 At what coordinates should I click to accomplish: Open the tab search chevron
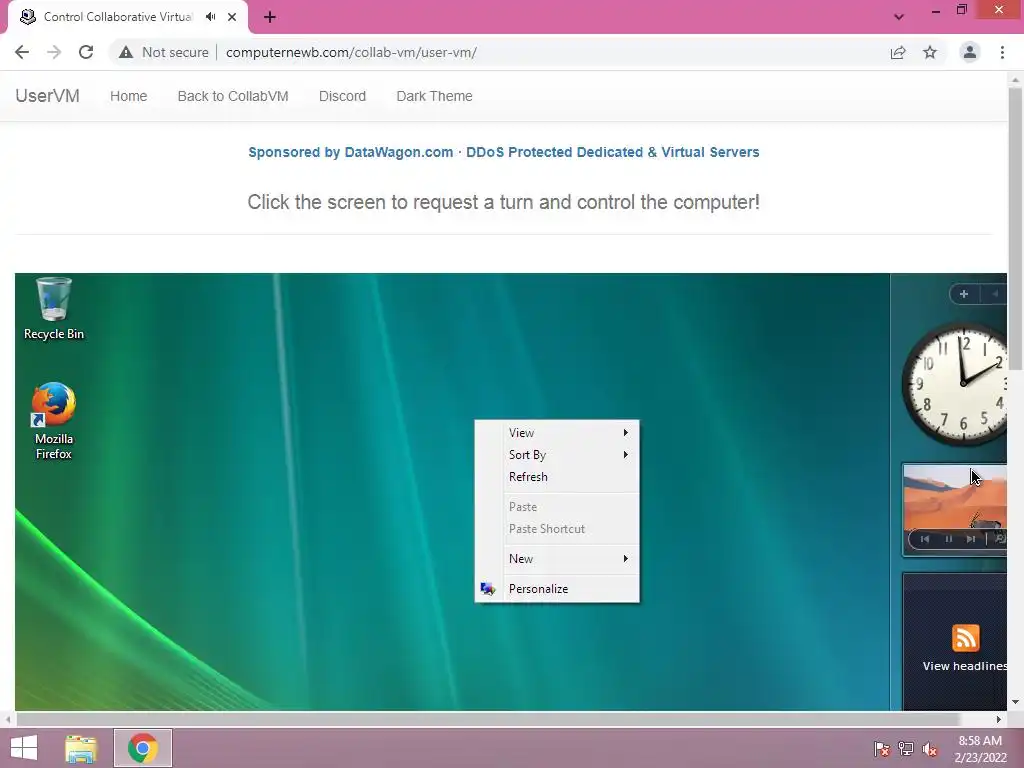point(899,17)
